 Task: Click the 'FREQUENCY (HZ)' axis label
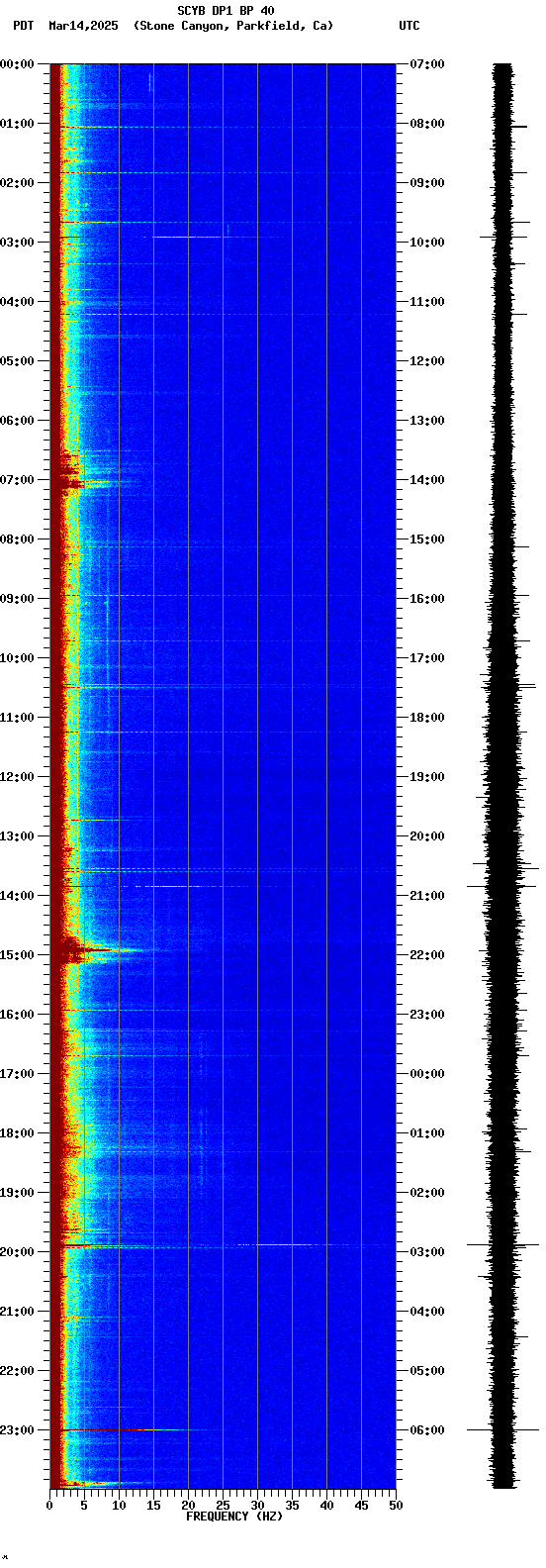pyautogui.click(x=234, y=1517)
